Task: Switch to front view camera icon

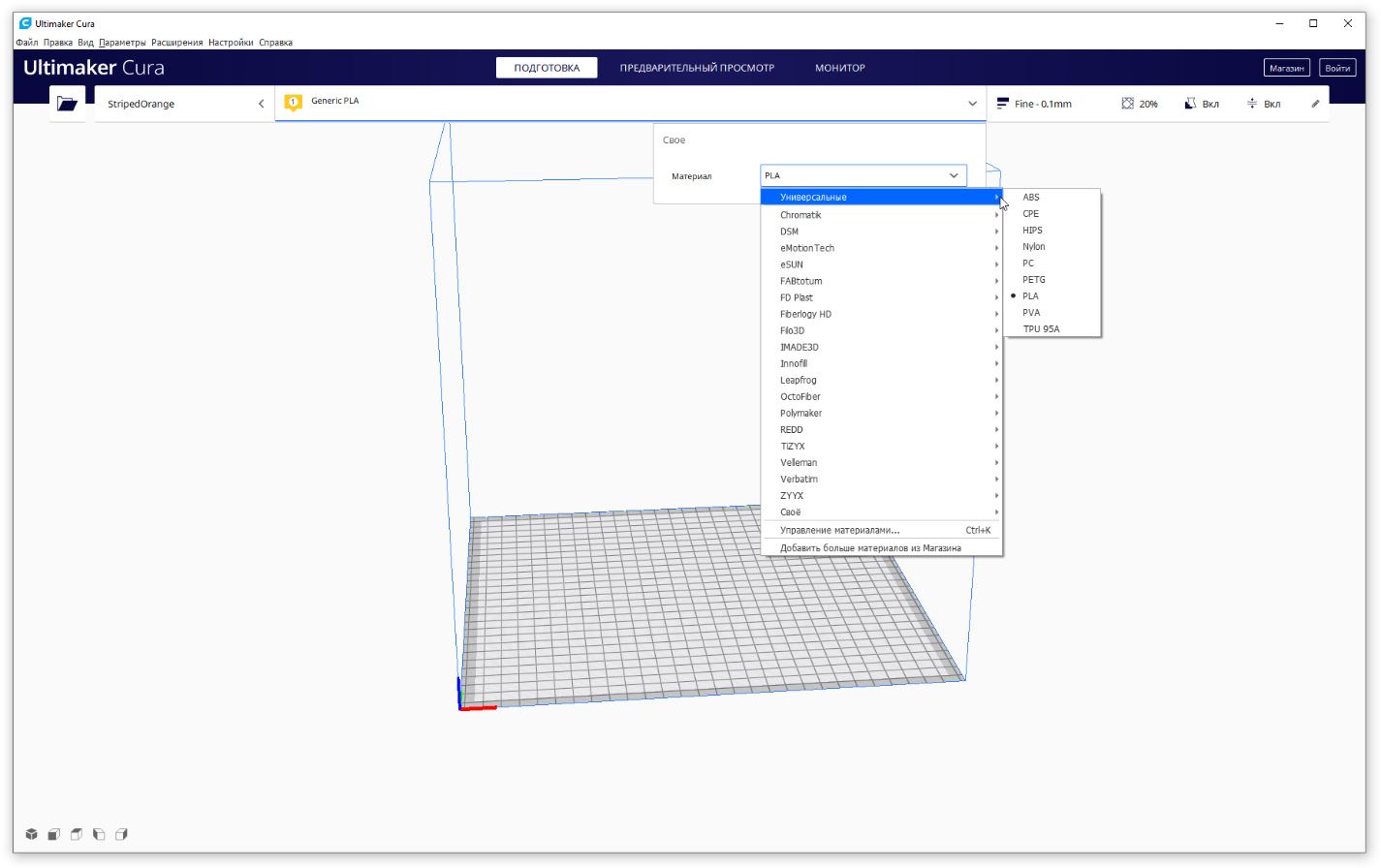Action: [x=54, y=834]
